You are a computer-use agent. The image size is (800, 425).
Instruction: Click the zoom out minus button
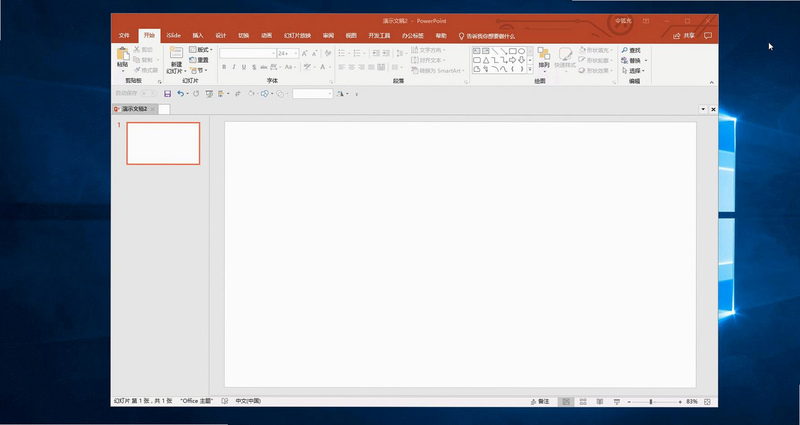pyautogui.click(x=629, y=402)
